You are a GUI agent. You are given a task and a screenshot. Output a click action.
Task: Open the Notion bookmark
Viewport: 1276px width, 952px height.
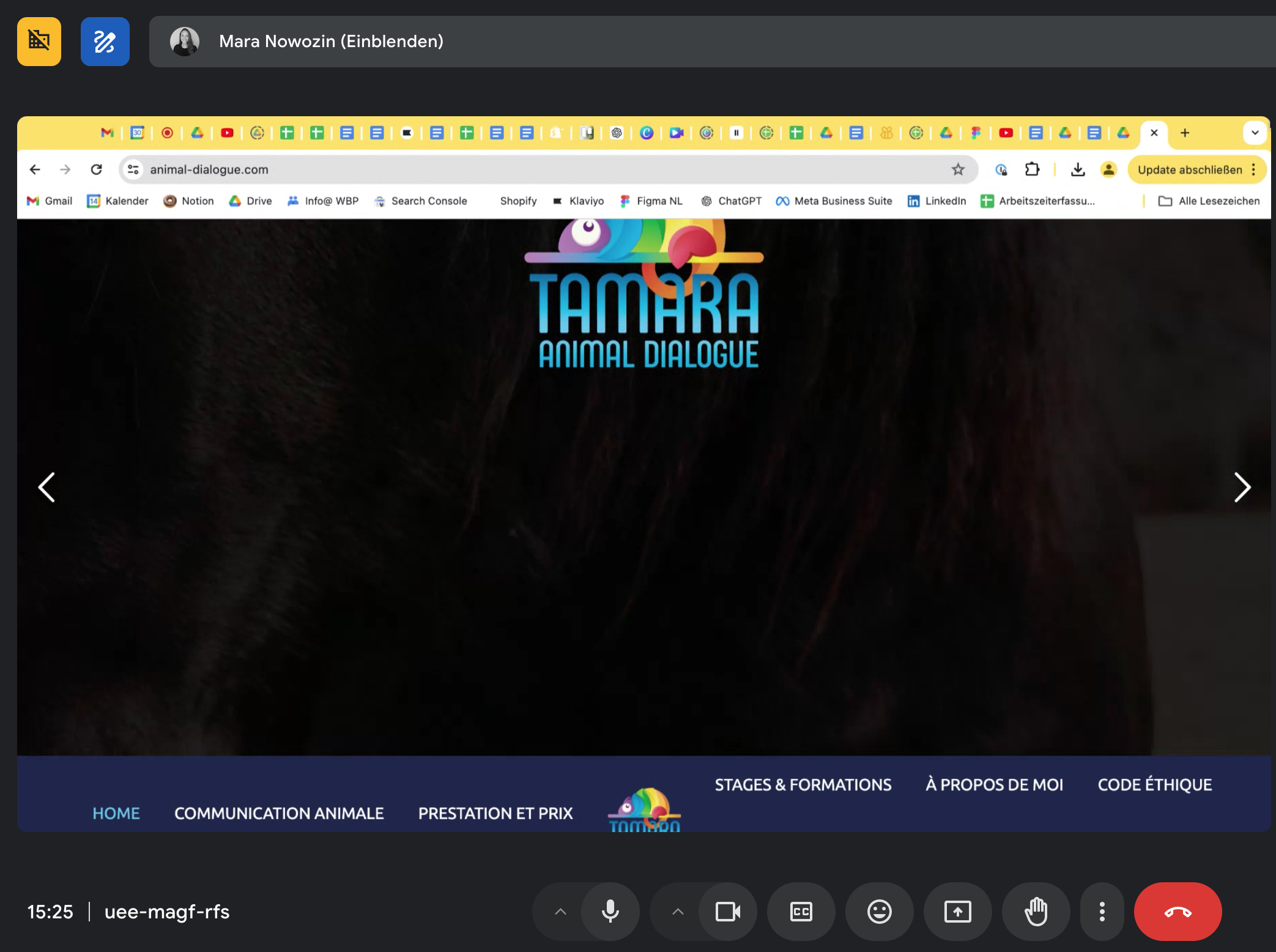coord(189,201)
